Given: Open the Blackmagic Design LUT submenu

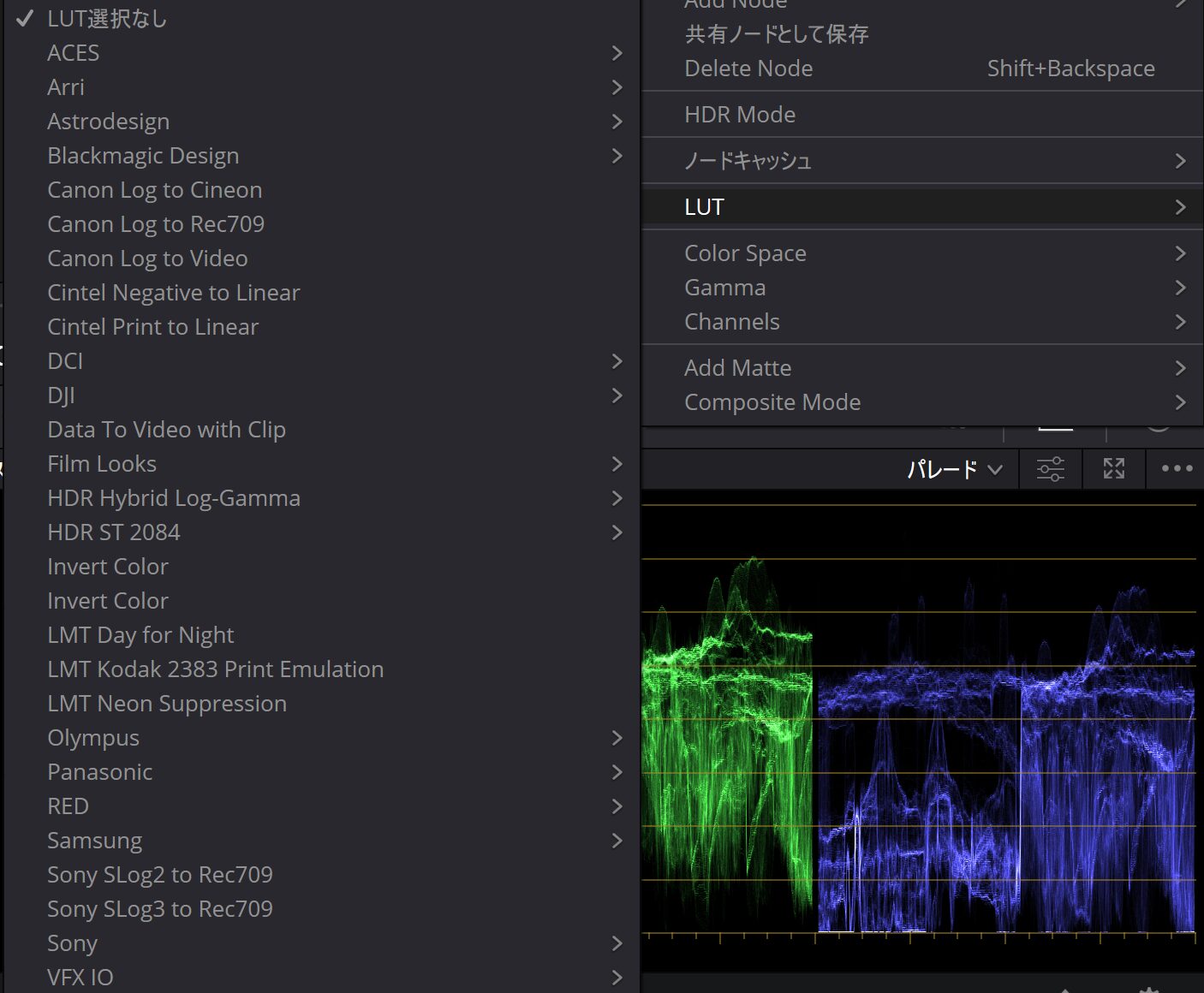Looking at the screenshot, I should coord(322,156).
